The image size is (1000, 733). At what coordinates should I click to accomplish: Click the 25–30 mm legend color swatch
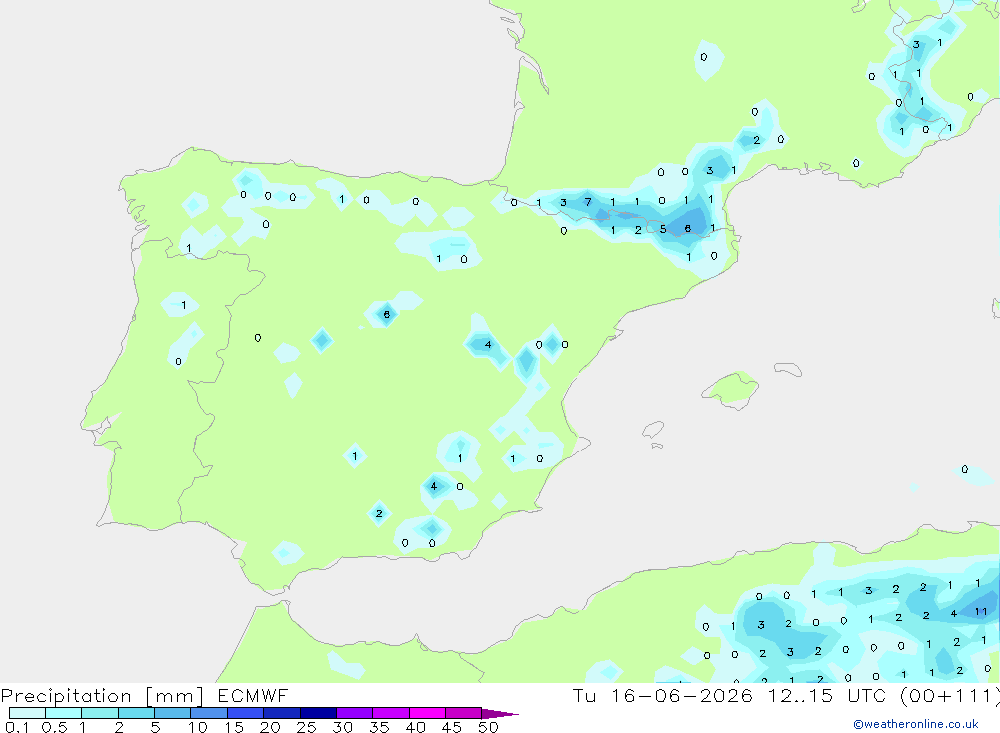(318, 713)
